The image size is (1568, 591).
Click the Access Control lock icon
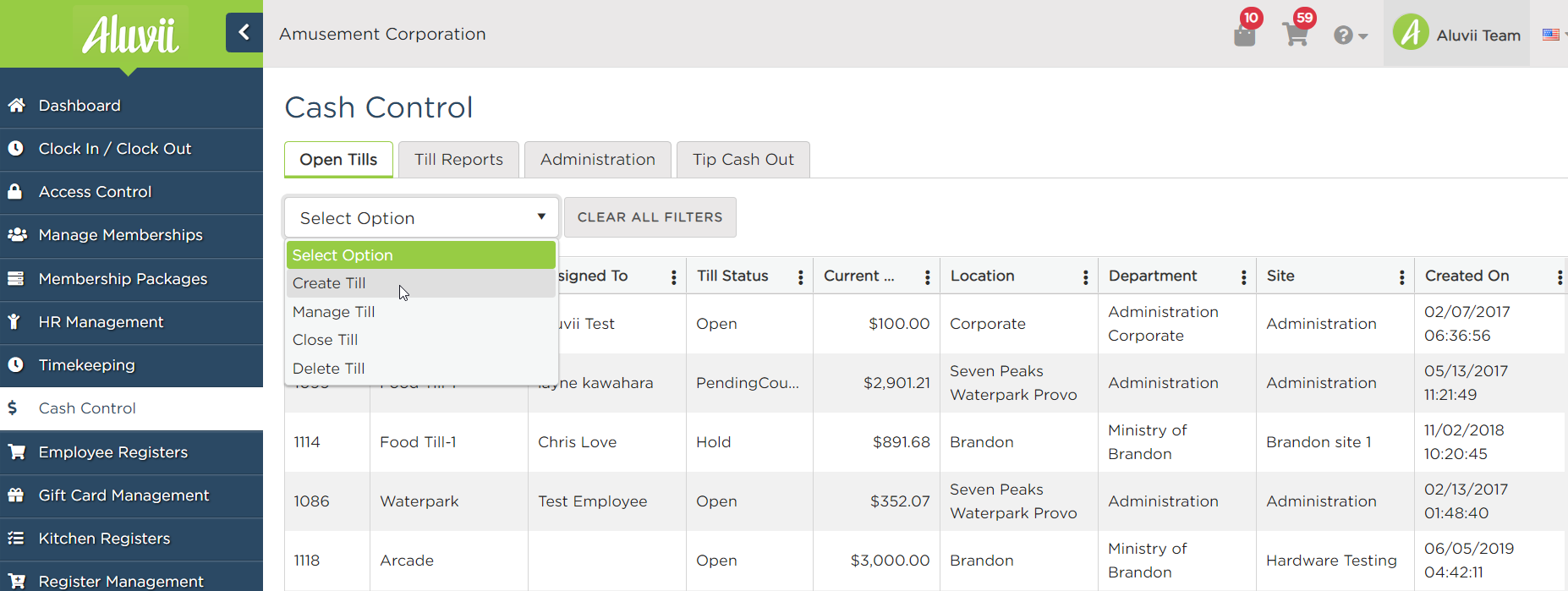click(x=15, y=192)
